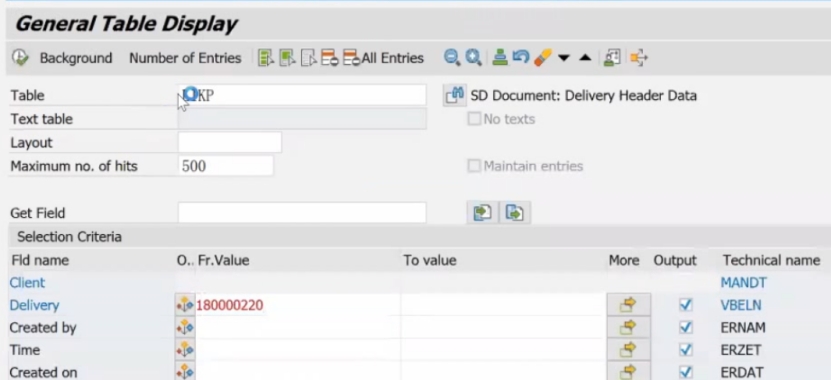Click Maximum no. of hits field
The height and width of the screenshot is (380, 831).
[226, 166]
